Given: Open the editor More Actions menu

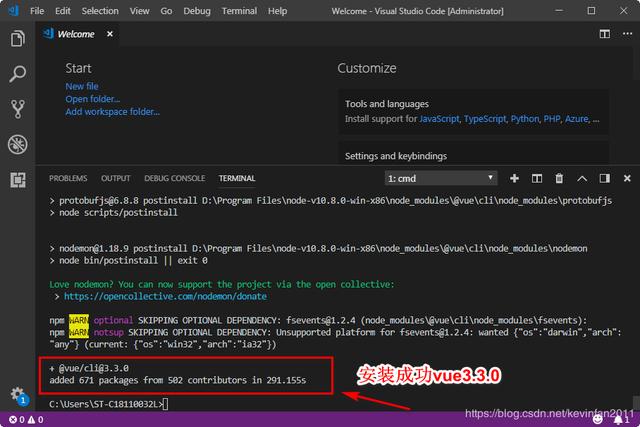Looking at the screenshot, I should click(627, 34).
